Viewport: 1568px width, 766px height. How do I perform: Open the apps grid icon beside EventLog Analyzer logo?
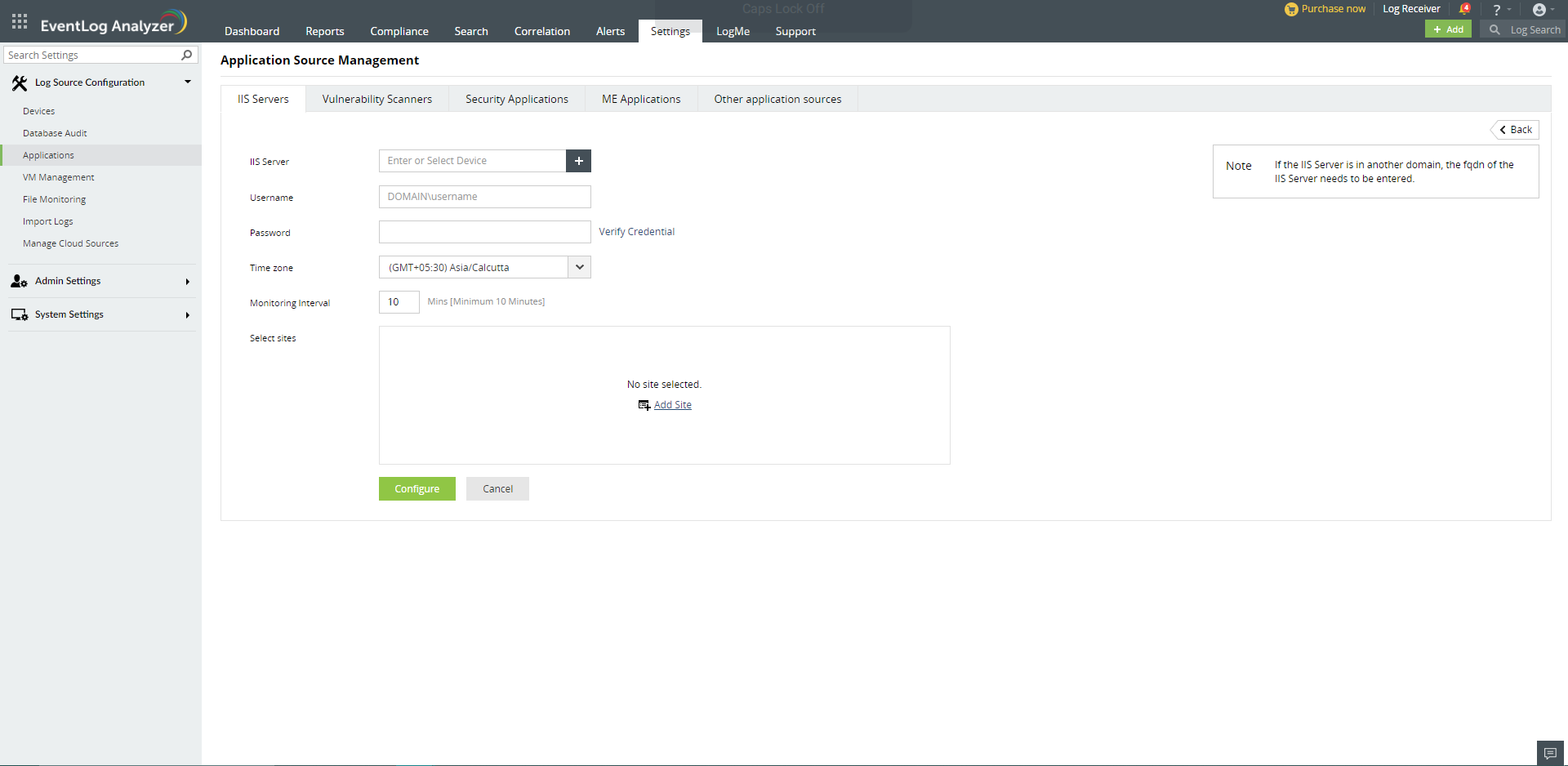18,21
